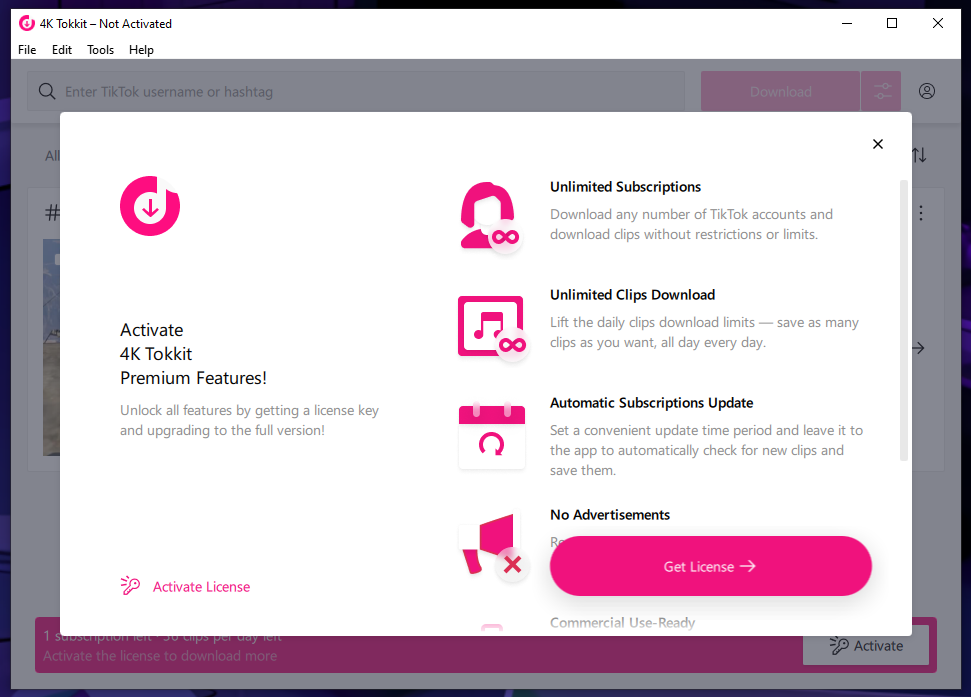
Task: Click the Activate License link
Action: pyautogui.click(x=201, y=587)
